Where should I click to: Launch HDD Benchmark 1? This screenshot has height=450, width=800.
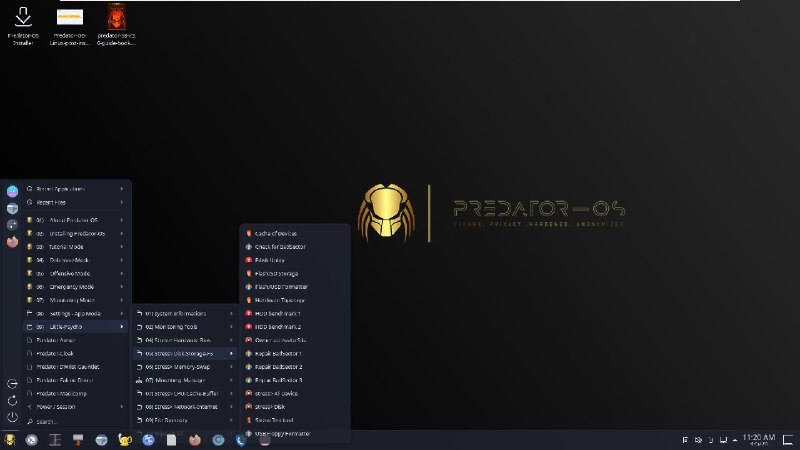(295, 313)
